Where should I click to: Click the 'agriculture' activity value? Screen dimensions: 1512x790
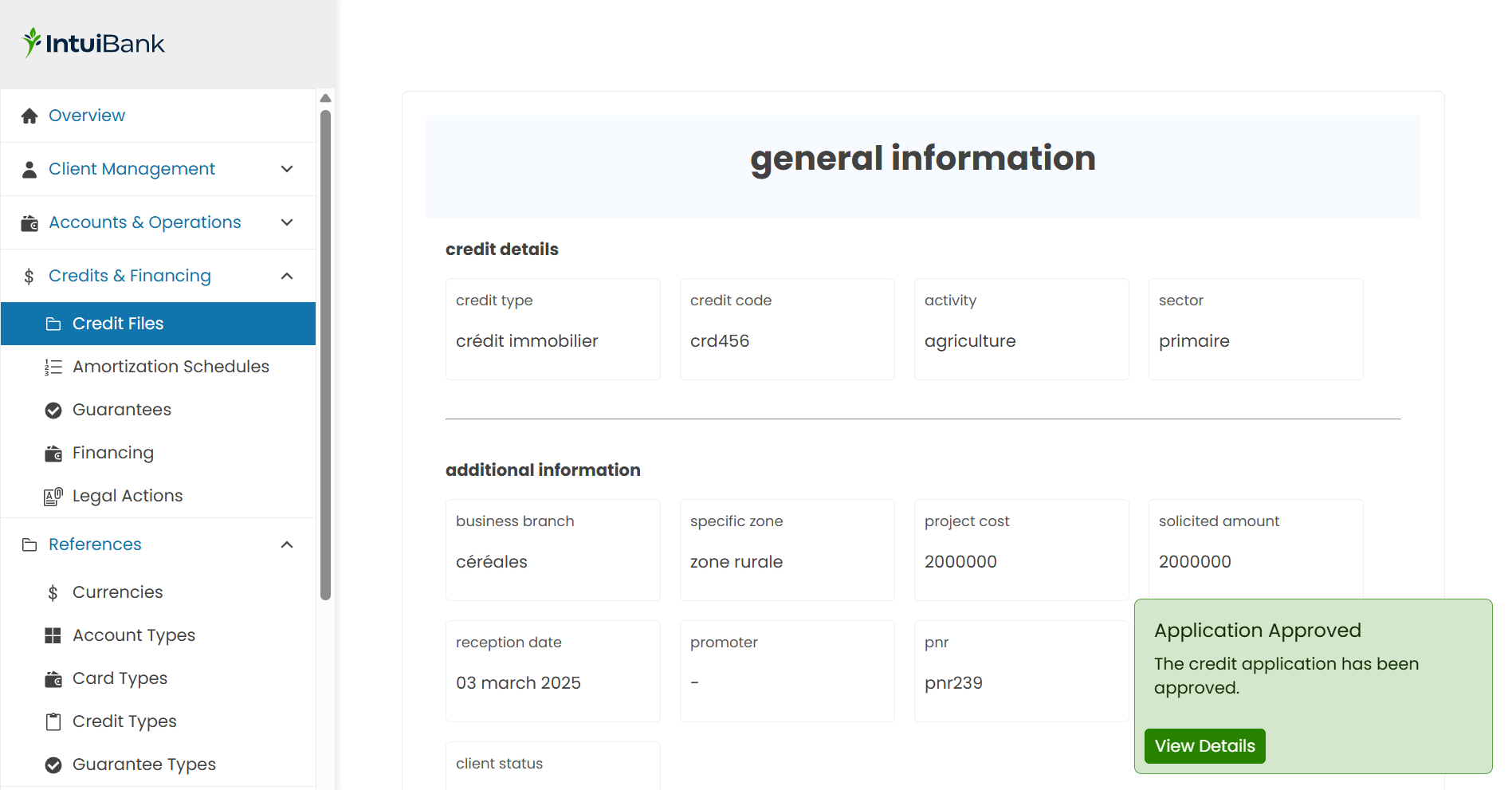coord(970,341)
